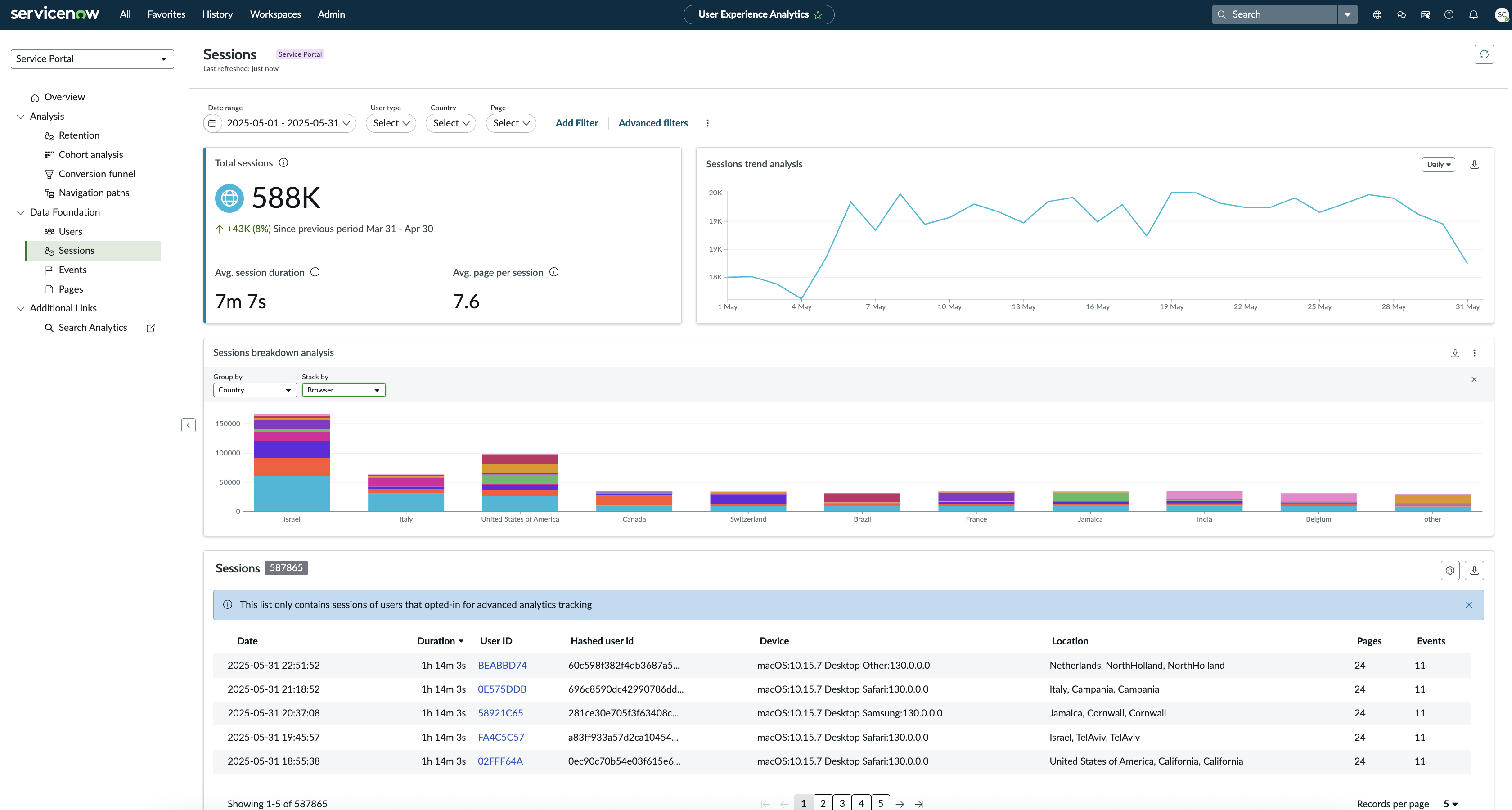This screenshot has width=1512, height=810.
Task: Download the Sessions trend analysis chart
Action: point(1474,164)
